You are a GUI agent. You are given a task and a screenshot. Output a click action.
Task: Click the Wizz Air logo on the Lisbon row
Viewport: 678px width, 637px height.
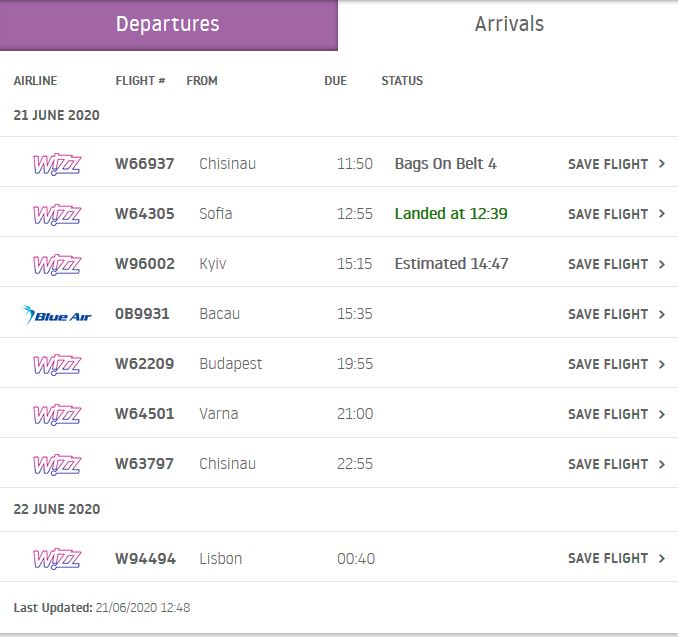[x=57, y=559]
